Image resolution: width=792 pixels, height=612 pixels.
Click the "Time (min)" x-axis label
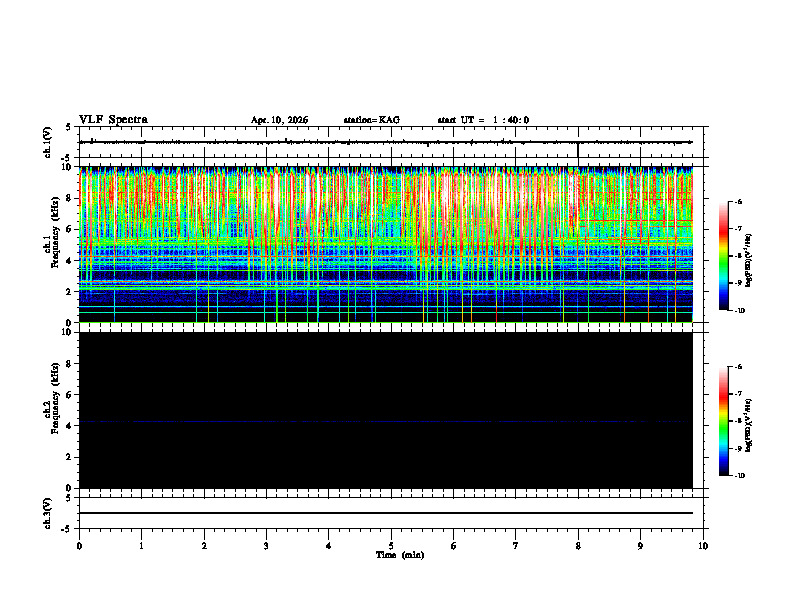pyautogui.click(x=400, y=555)
